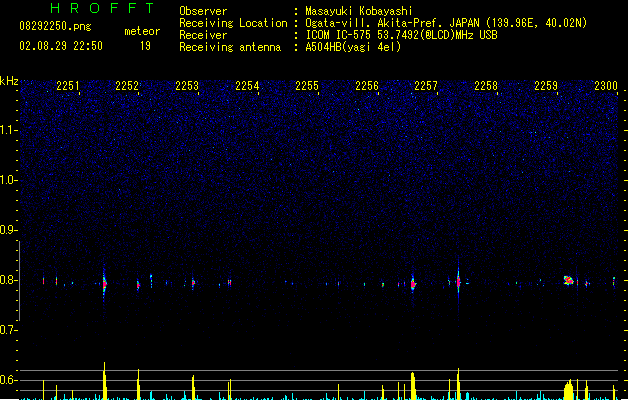
Task: Click the 1.1 frequency axis label
Action: pos(8,130)
